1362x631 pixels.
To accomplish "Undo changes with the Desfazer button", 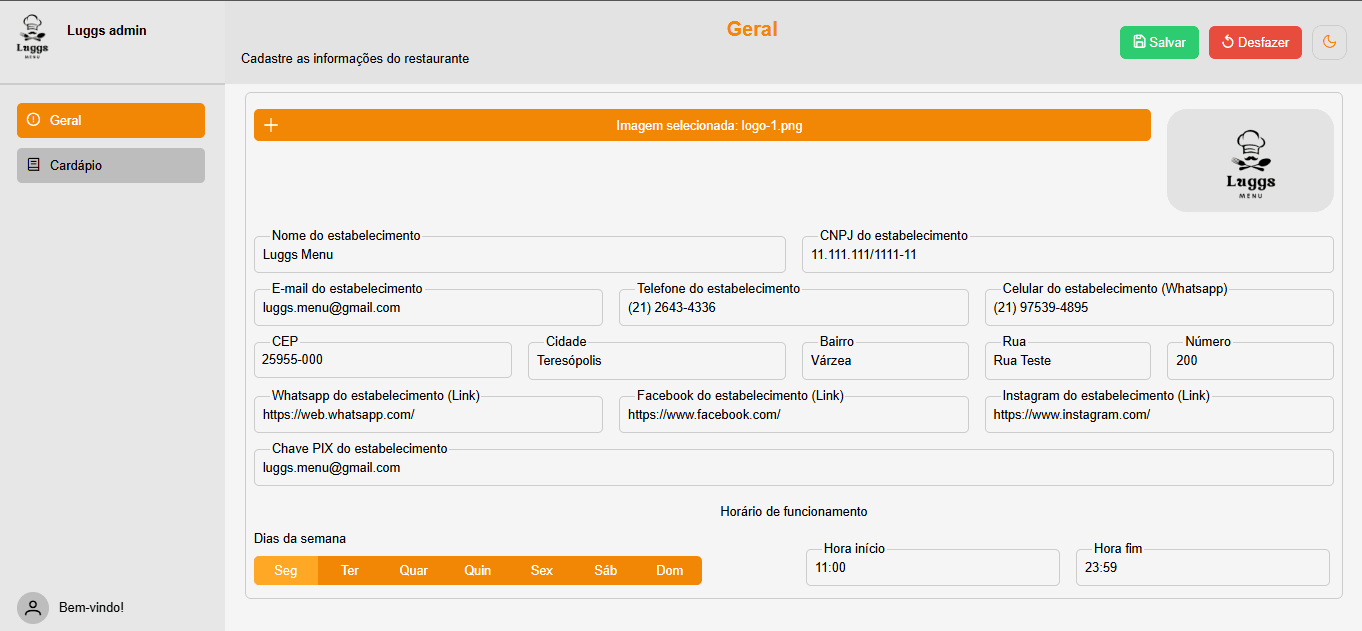I will pos(1255,42).
